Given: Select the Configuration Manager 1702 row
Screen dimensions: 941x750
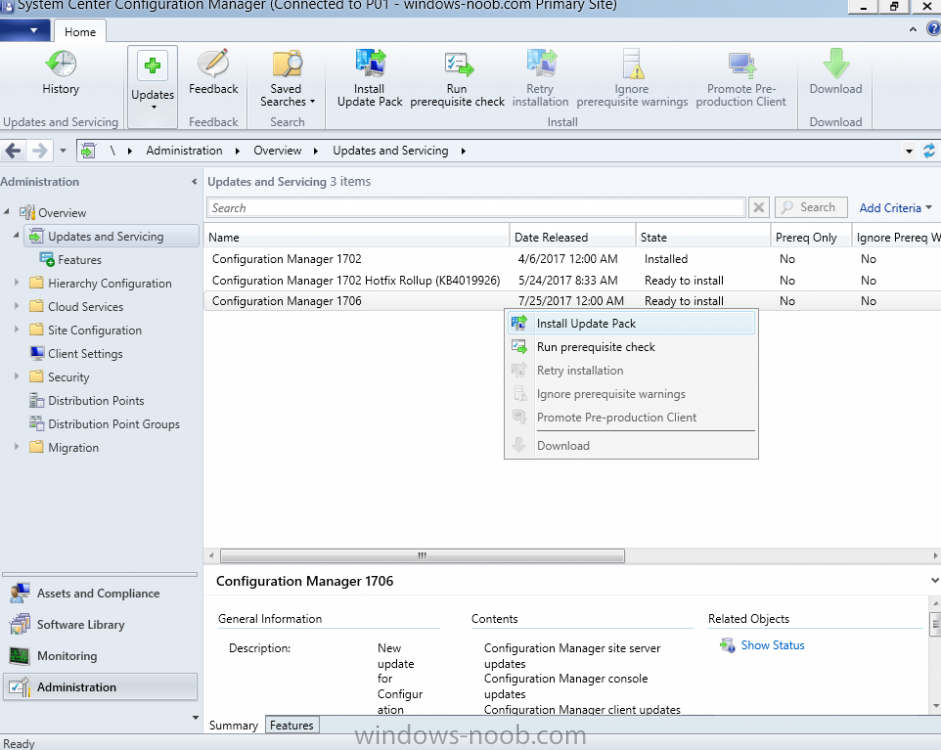Looking at the screenshot, I should pyautogui.click(x=572, y=259).
